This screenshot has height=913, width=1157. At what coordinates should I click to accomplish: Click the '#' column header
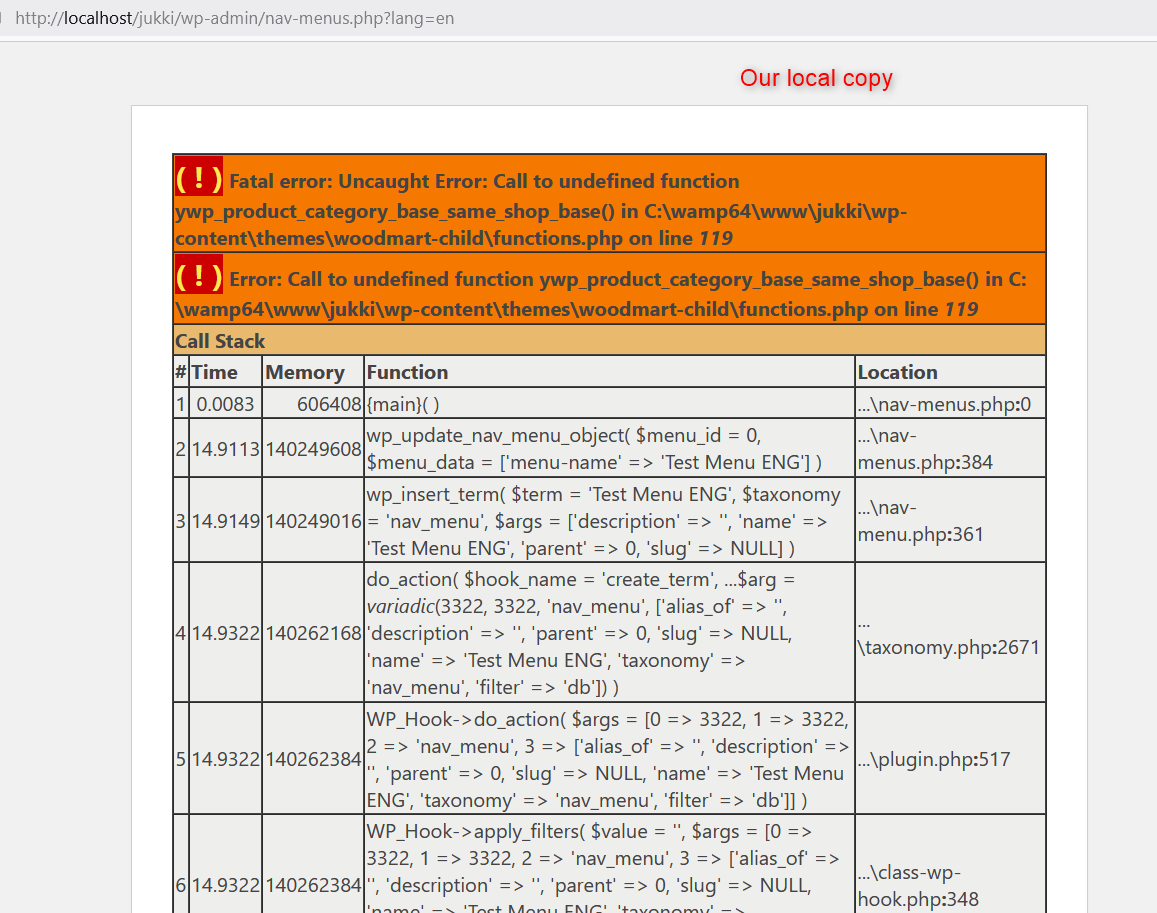(x=181, y=372)
